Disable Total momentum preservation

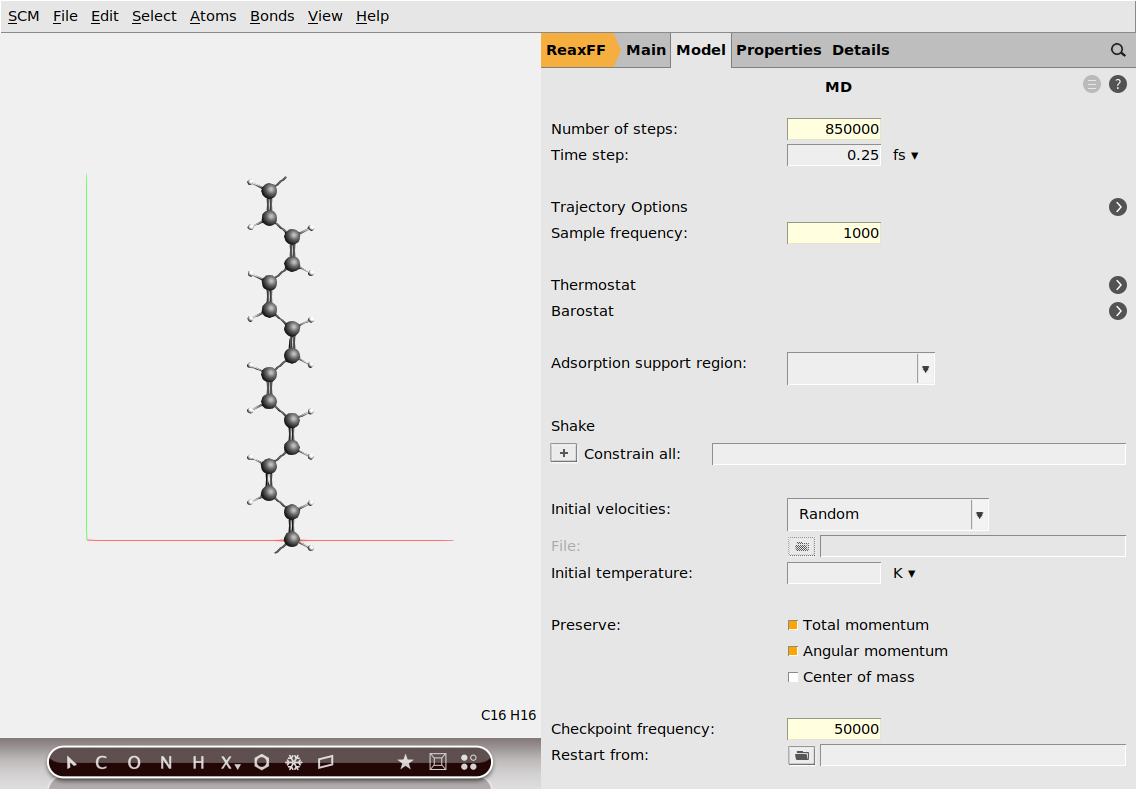(793, 625)
